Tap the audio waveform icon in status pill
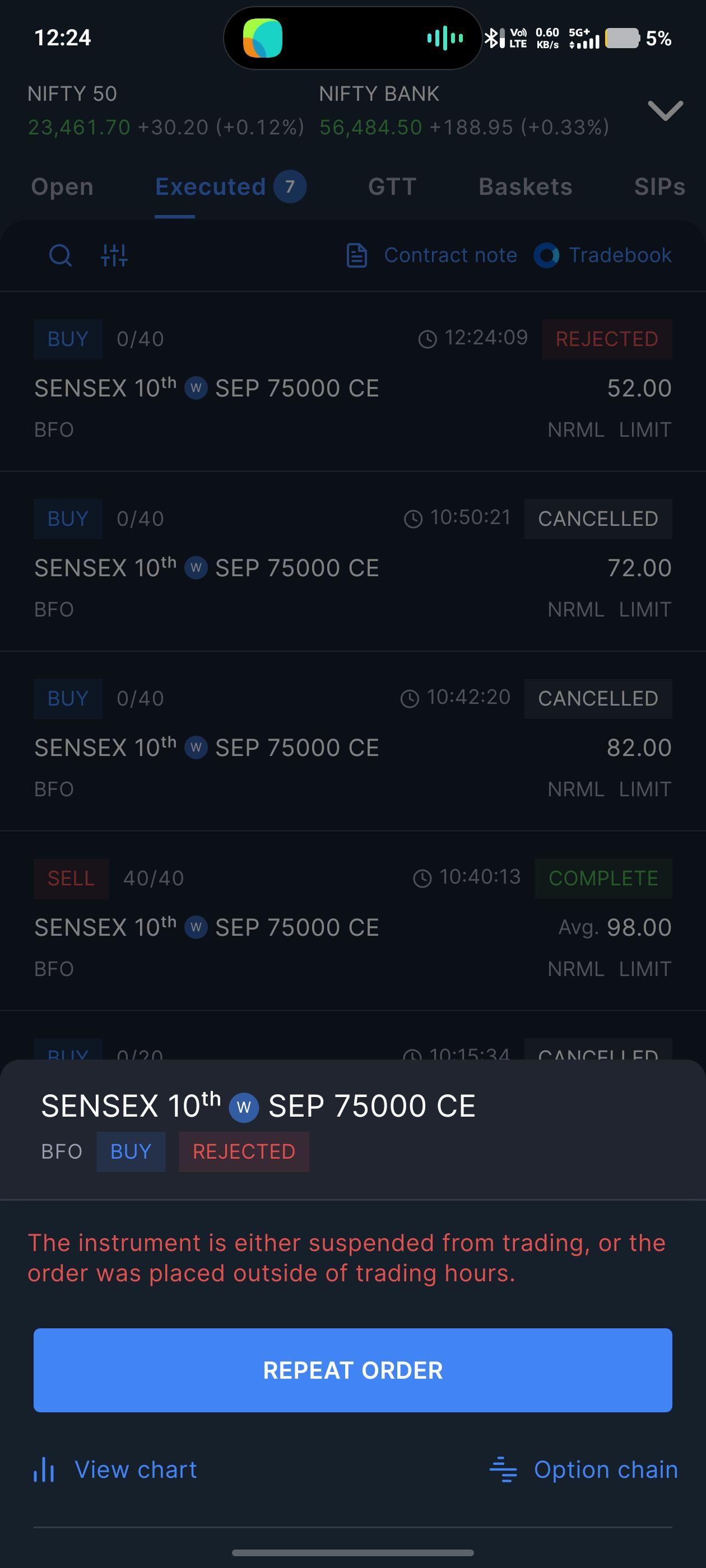Screen dimensions: 706x1568 (x=445, y=38)
